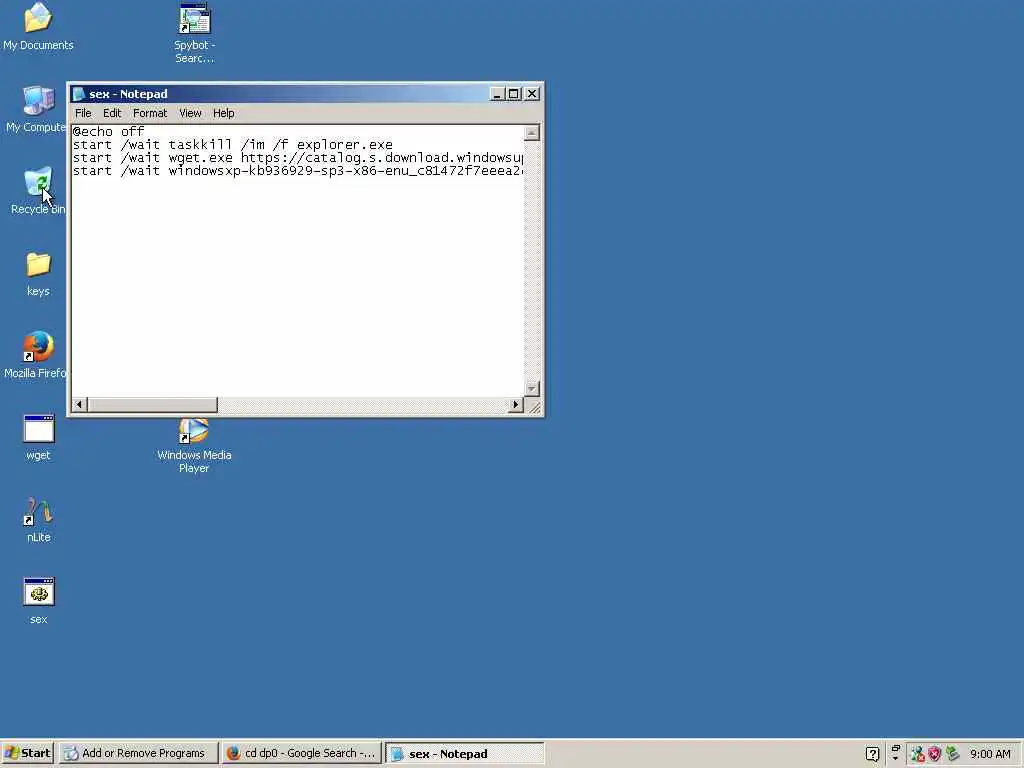Click on the '@echo off' line
1024x768 pixels.
(x=108, y=132)
